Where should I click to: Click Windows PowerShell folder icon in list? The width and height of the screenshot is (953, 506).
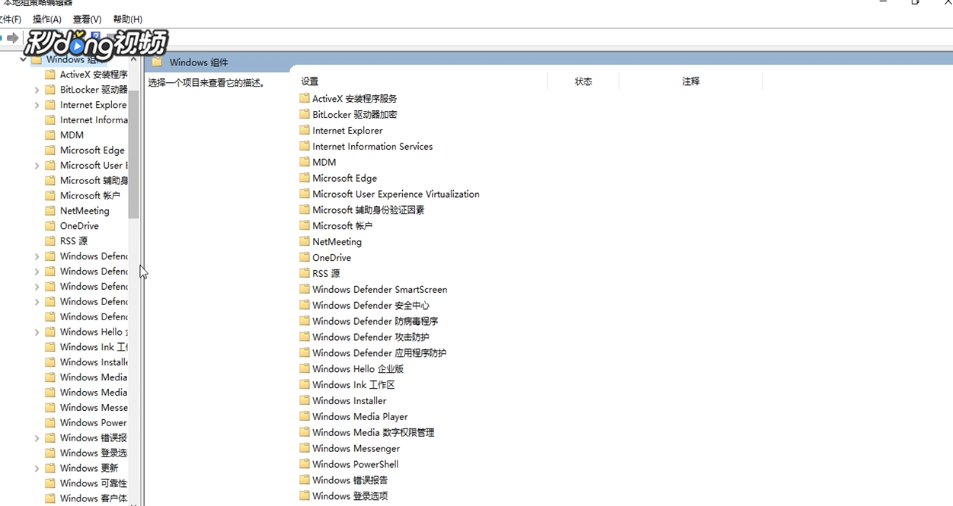[x=304, y=463]
